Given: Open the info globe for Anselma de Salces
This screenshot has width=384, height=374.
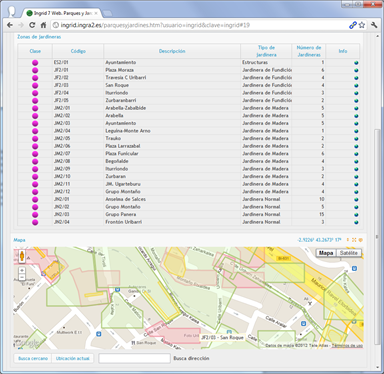Looking at the screenshot, I should [356, 199].
